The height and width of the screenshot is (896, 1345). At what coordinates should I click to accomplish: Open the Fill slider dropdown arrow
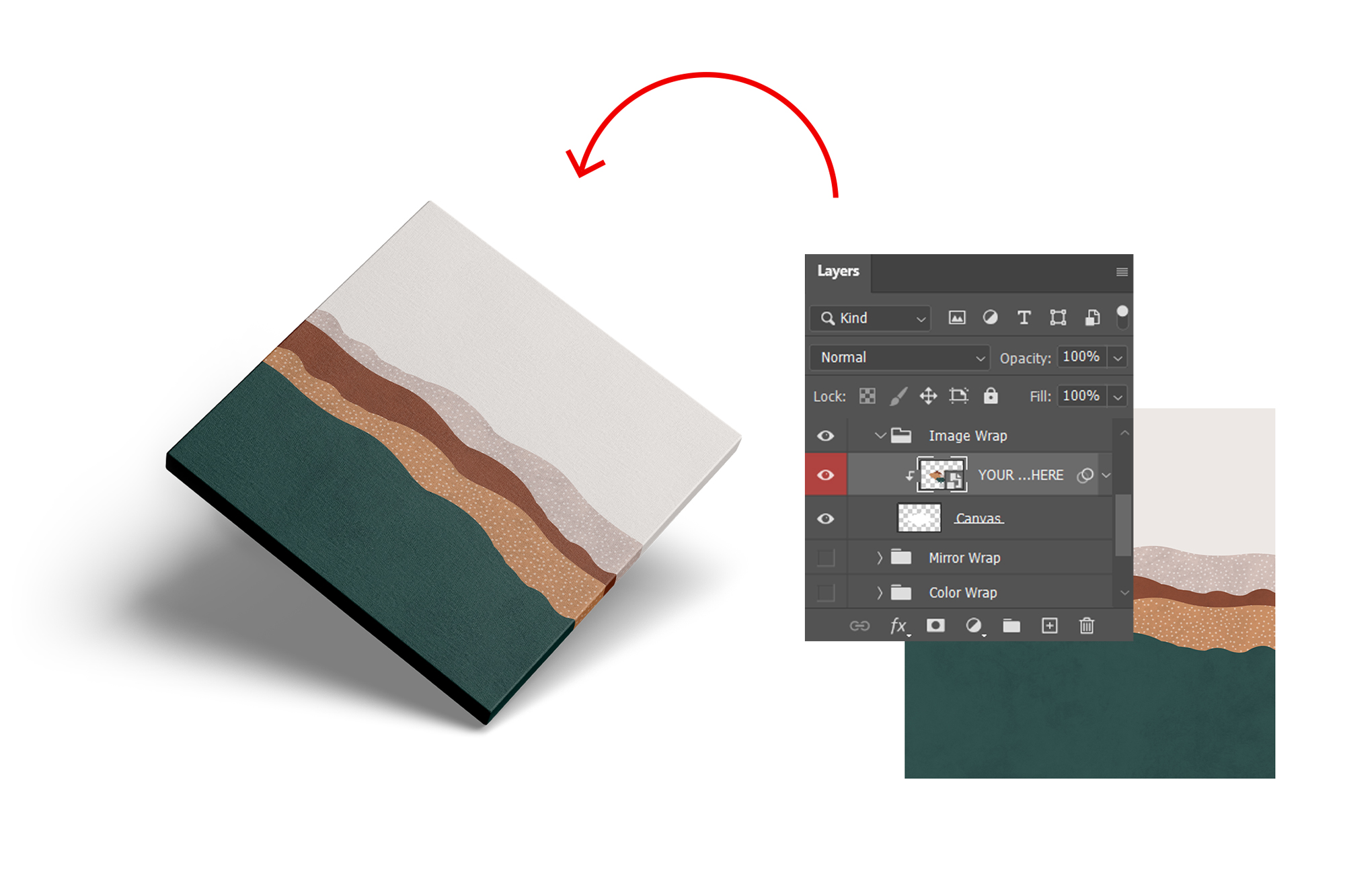[x=1118, y=397]
